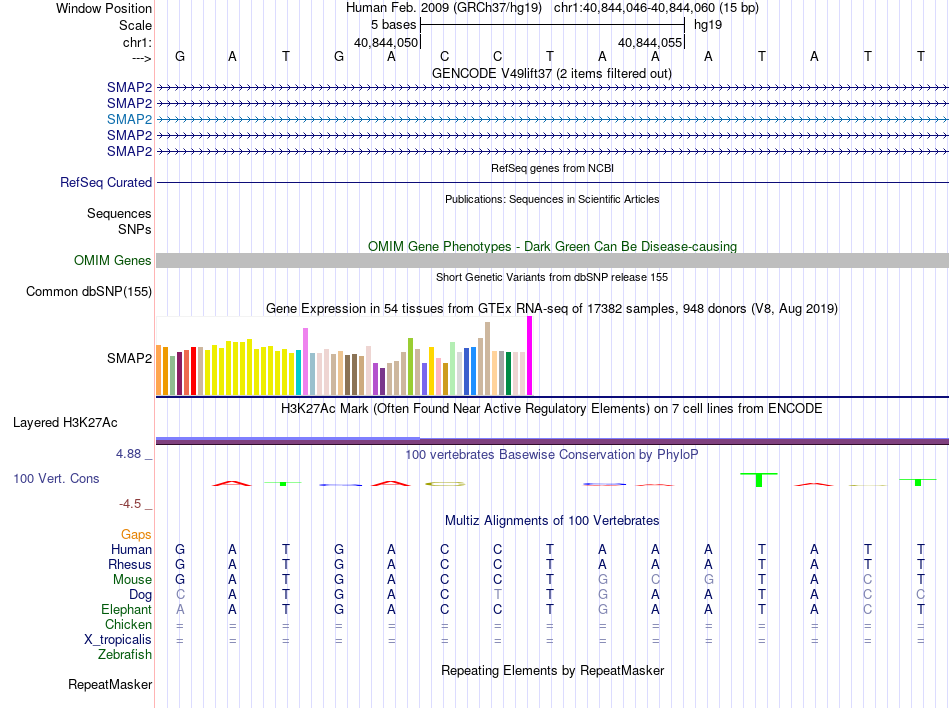Open the light-blue SMAP2 transcript label

click(x=129, y=119)
